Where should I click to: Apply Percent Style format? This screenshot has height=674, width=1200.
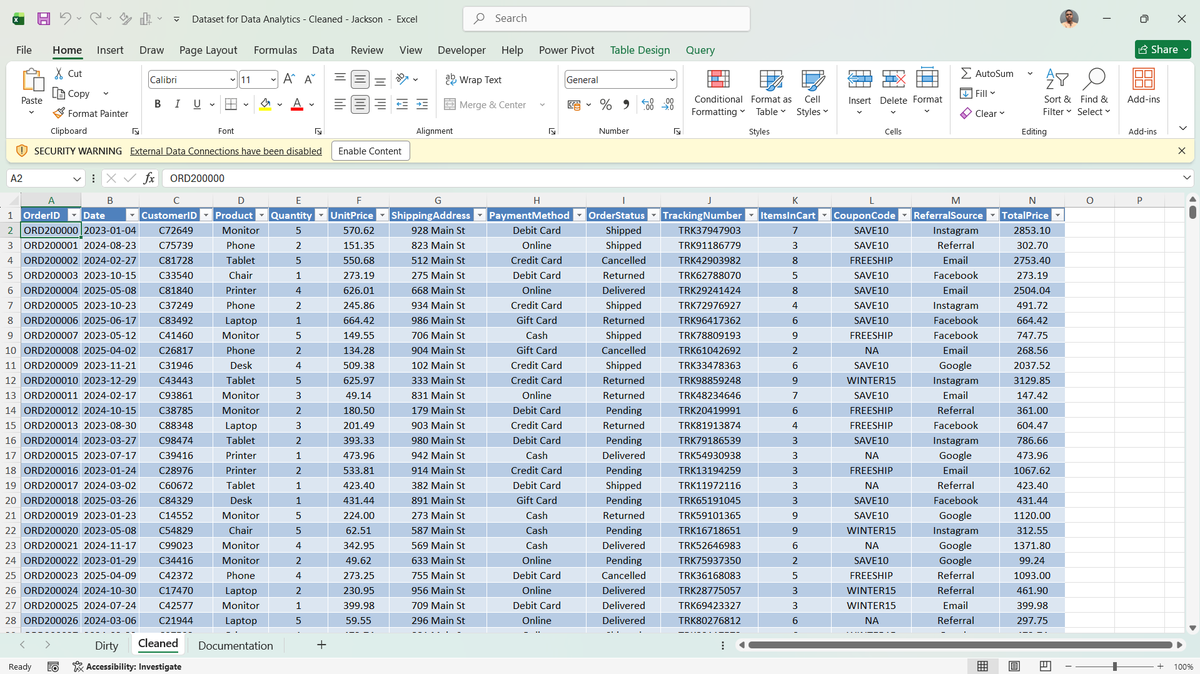(x=605, y=104)
